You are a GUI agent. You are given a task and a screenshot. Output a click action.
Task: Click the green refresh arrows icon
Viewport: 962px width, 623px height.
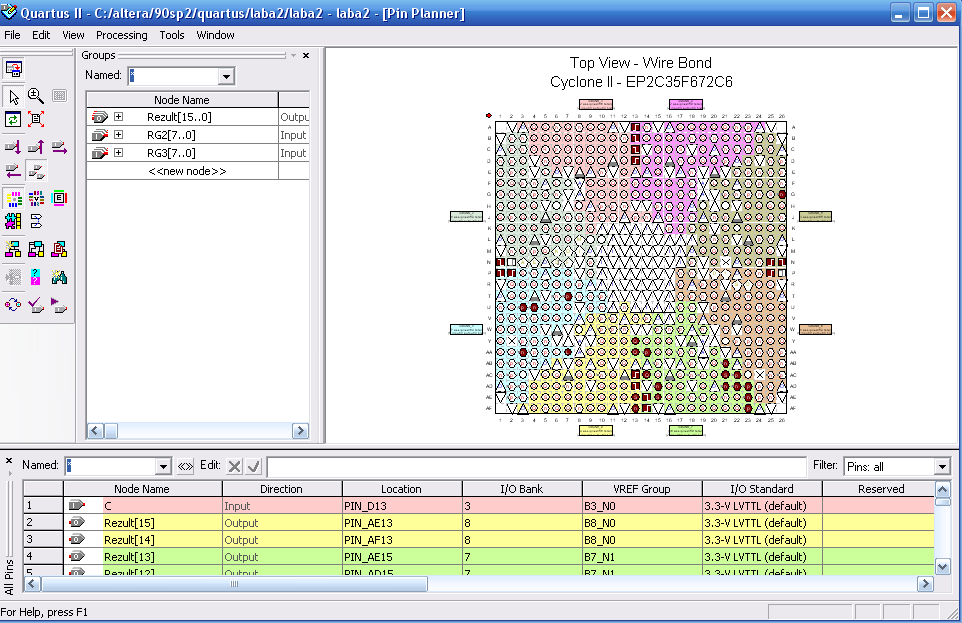click(13, 119)
